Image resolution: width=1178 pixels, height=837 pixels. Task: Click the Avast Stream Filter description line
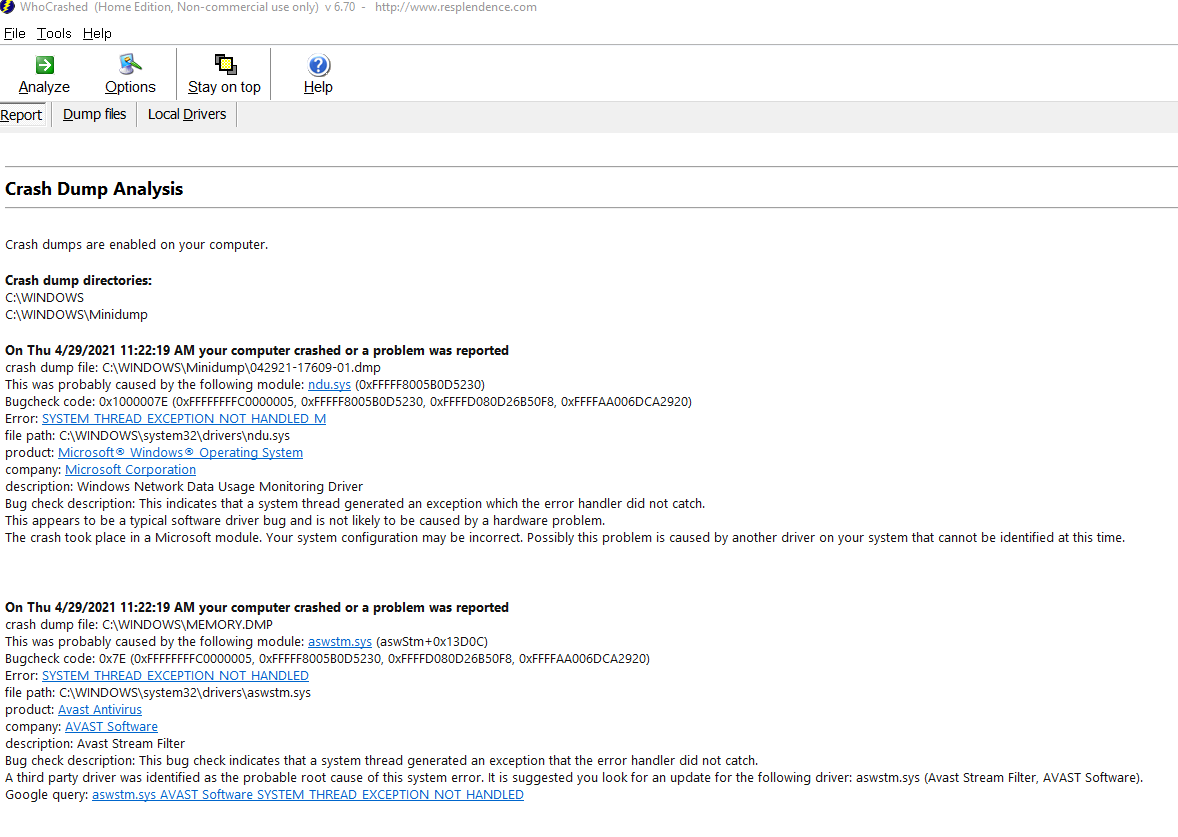[x=95, y=744]
